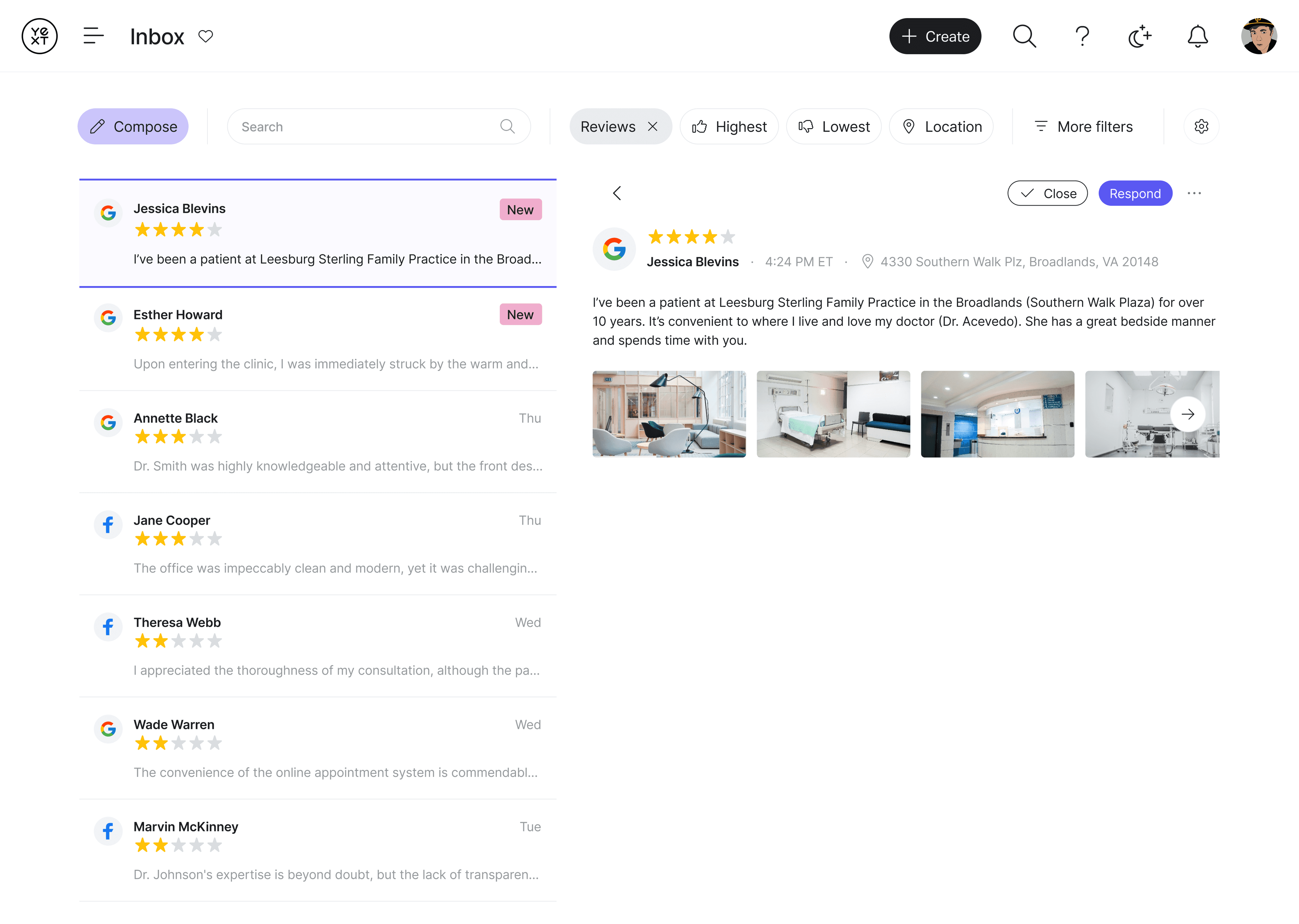1299x924 pixels.
Task: Open notifications bell icon
Action: [1197, 36]
